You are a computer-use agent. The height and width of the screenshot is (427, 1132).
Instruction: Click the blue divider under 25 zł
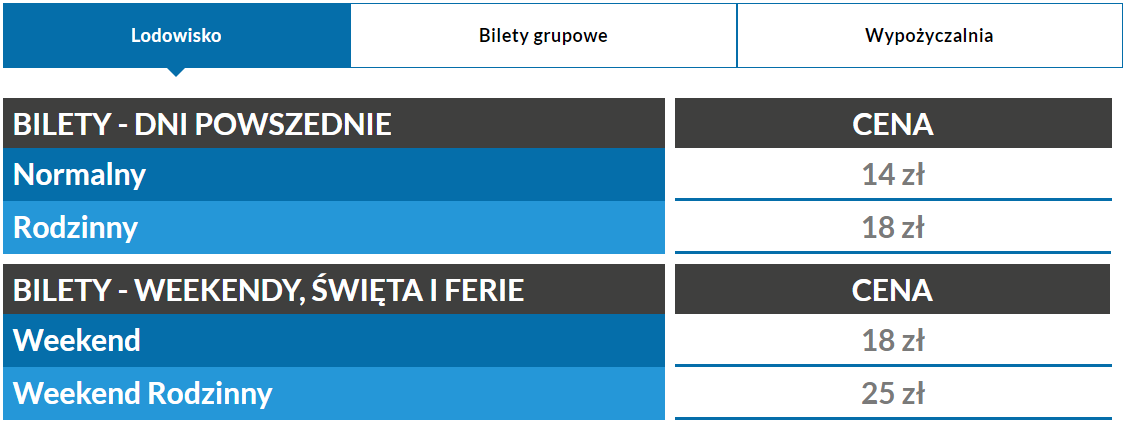pos(893,417)
